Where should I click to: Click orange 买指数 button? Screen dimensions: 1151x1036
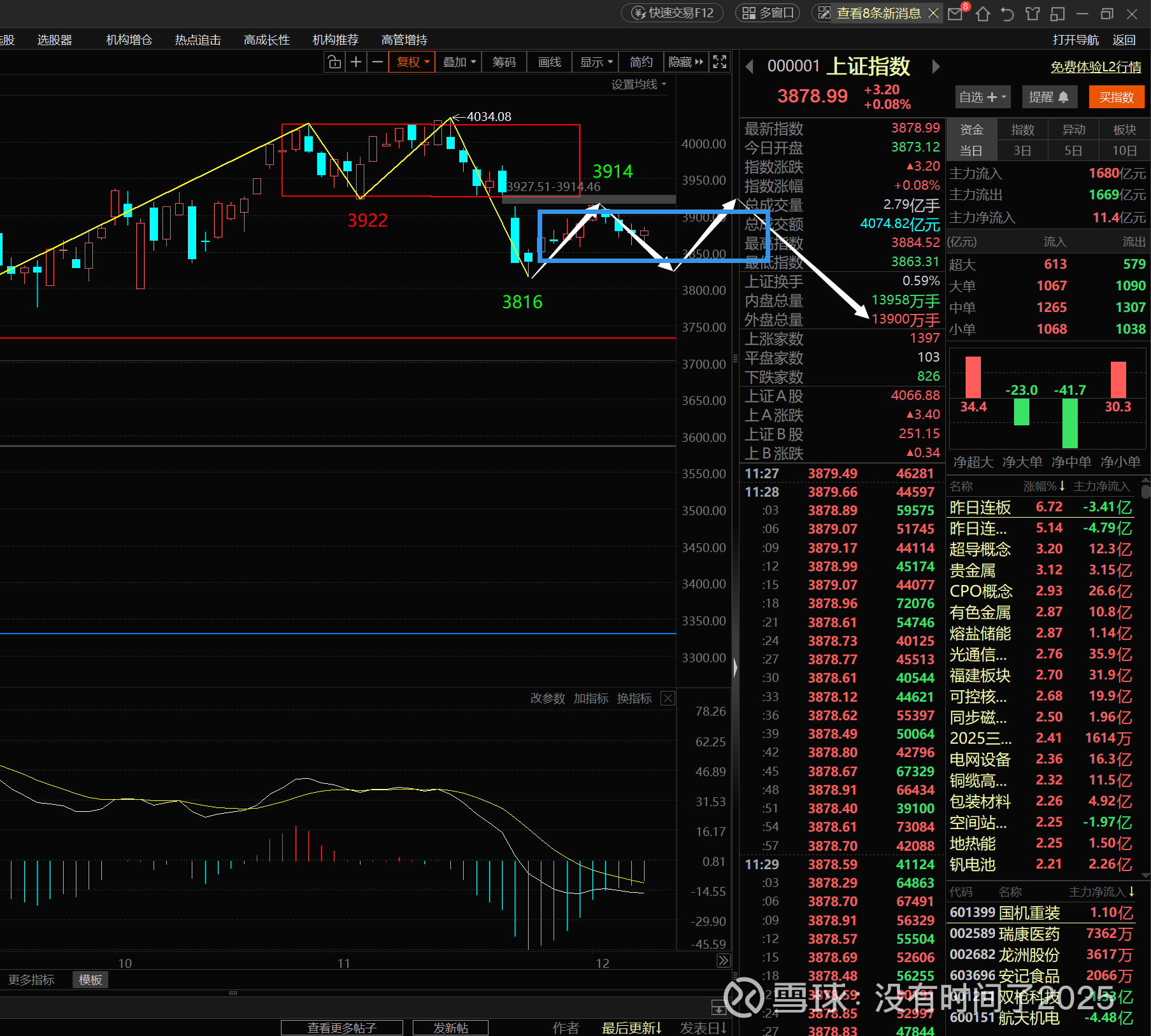tap(1116, 97)
